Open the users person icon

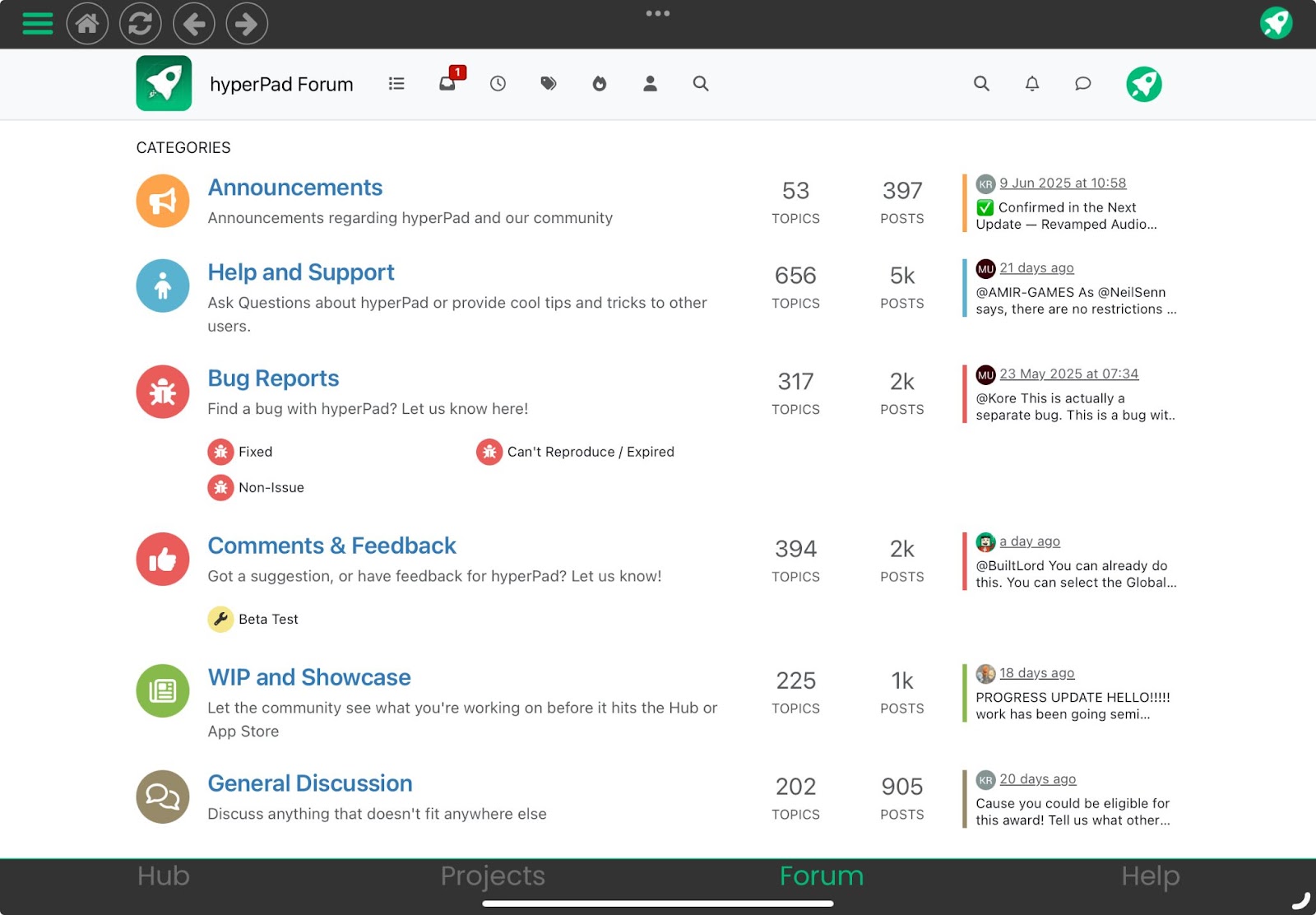coord(650,83)
